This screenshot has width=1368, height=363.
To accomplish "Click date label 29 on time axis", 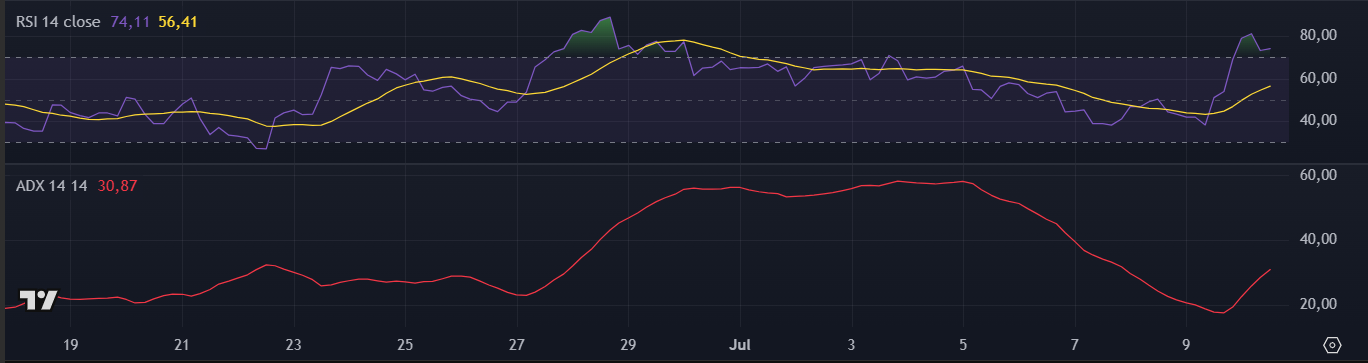I will coord(628,345).
